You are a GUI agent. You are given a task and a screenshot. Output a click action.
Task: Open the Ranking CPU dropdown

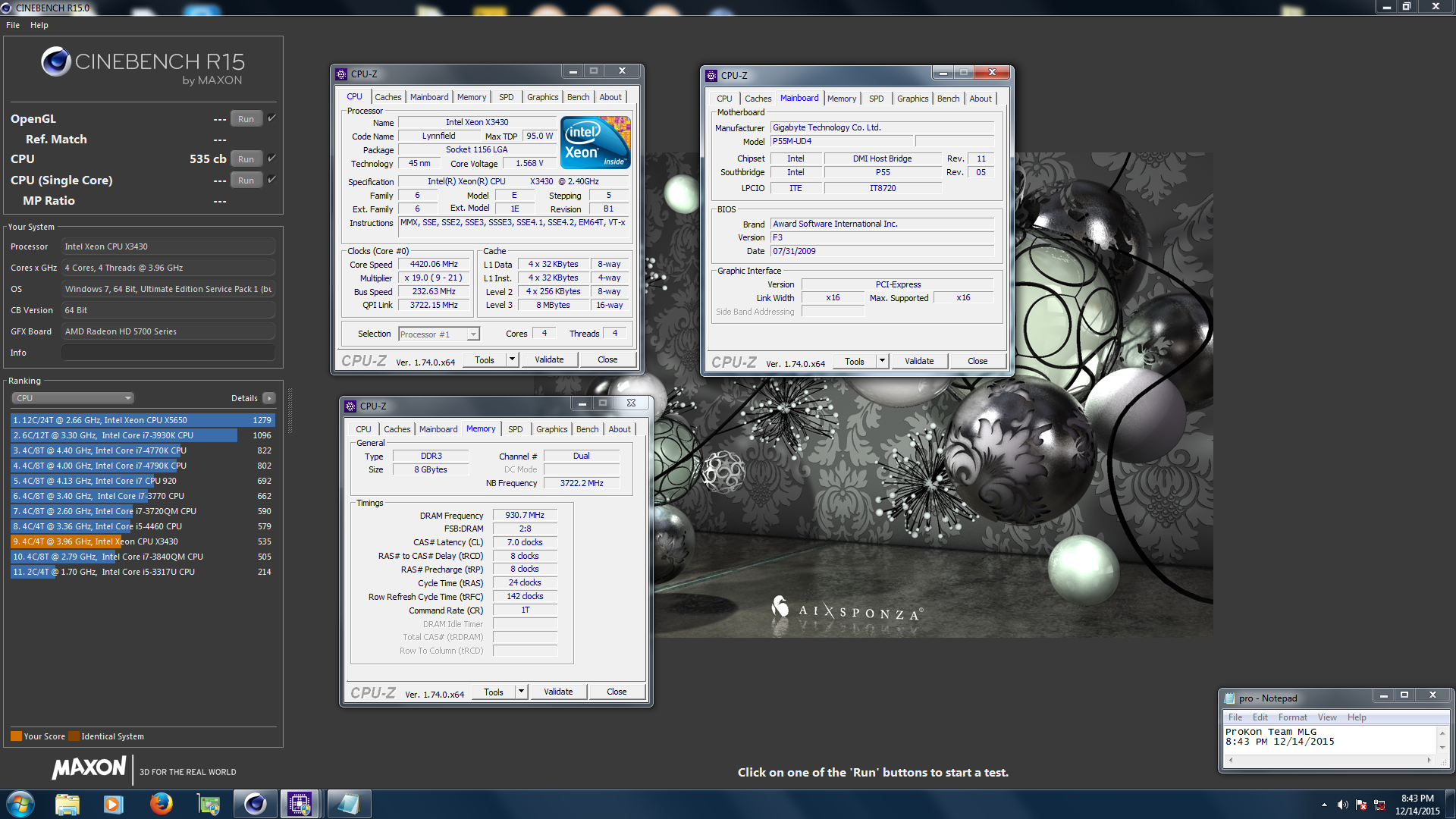(x=73, y=398)
